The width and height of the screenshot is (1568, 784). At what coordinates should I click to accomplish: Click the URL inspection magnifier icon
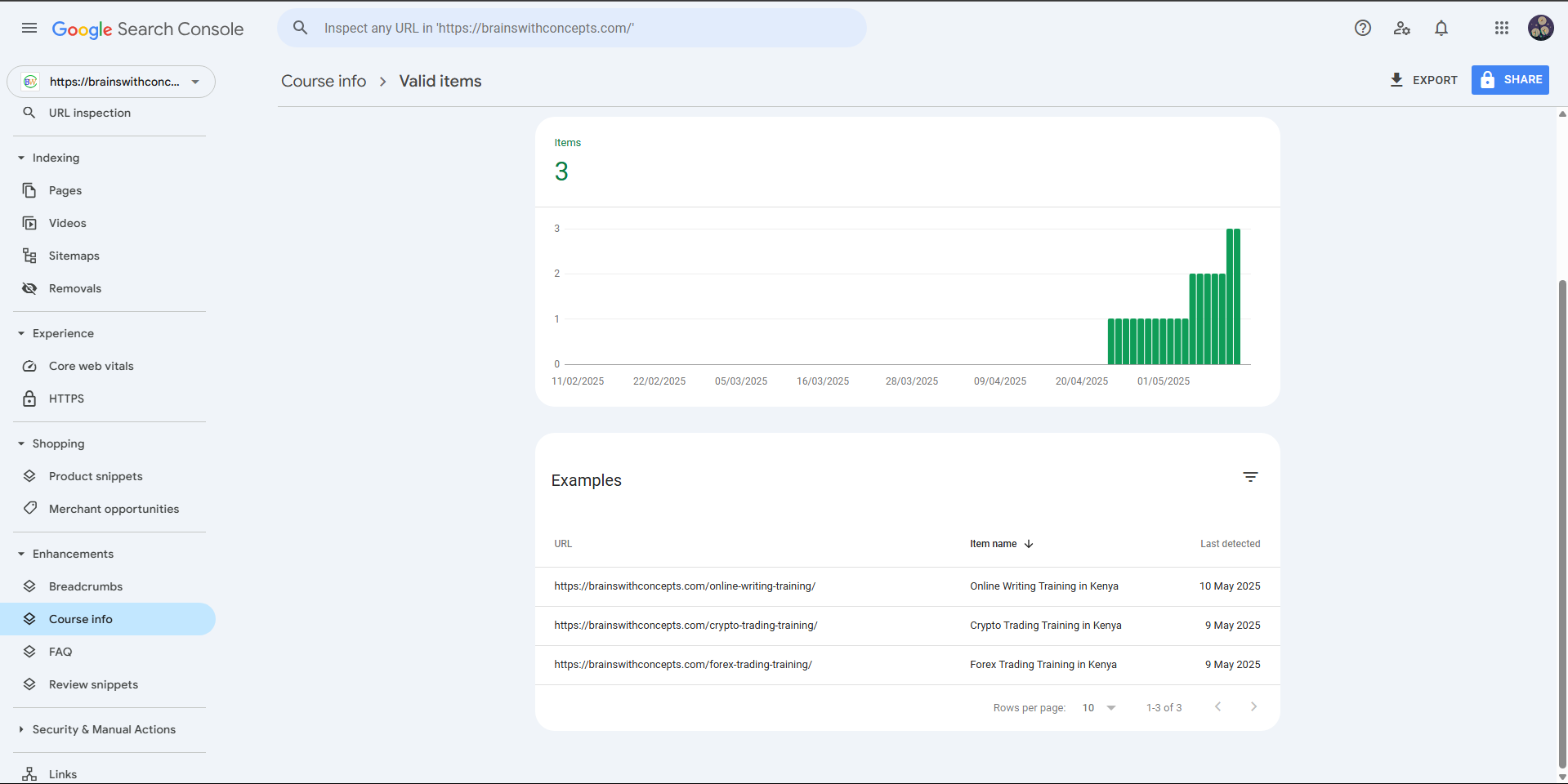[x=29, y=113]
